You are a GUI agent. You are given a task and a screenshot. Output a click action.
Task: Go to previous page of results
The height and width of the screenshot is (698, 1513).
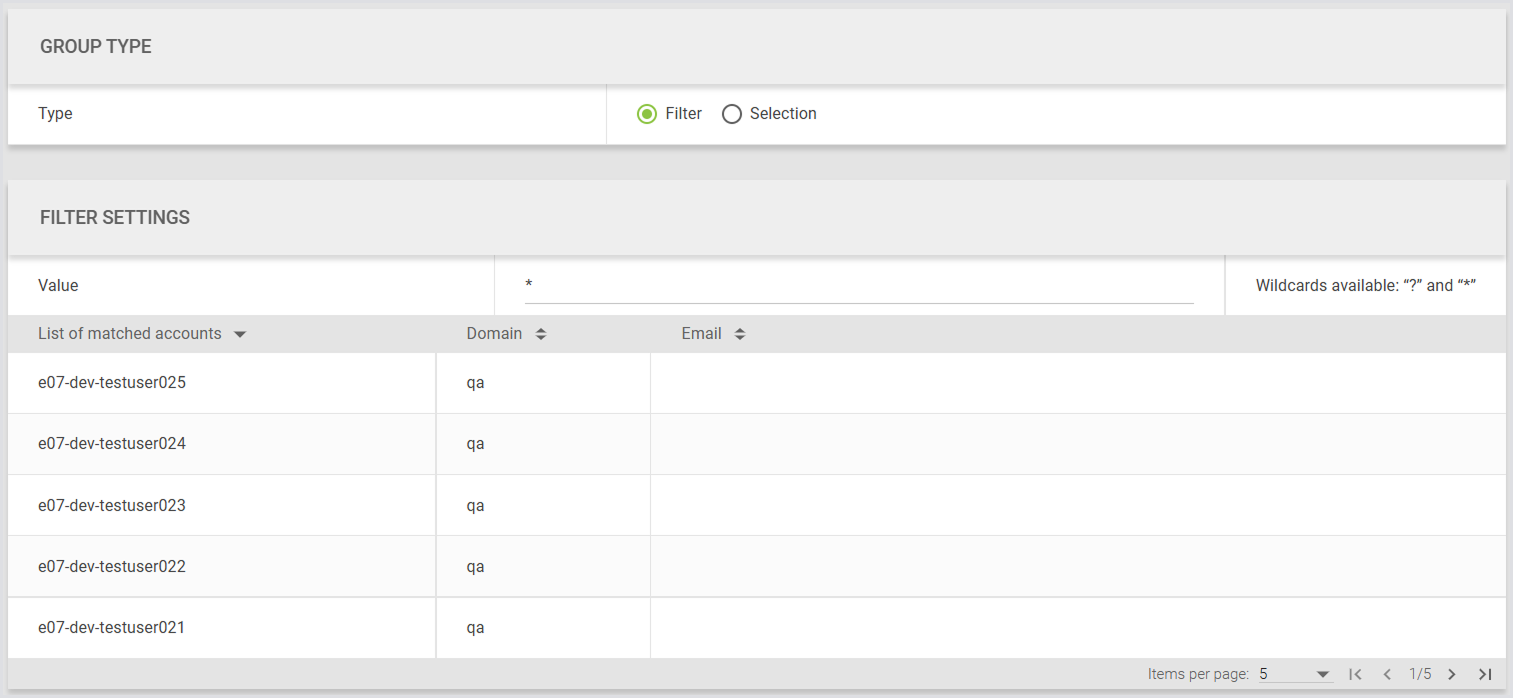point(1387,674)
